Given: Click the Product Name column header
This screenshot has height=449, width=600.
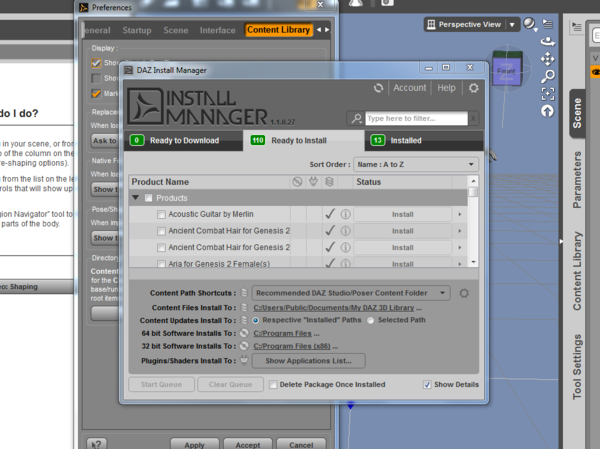Looking at the screenshot, I should 209,182.
